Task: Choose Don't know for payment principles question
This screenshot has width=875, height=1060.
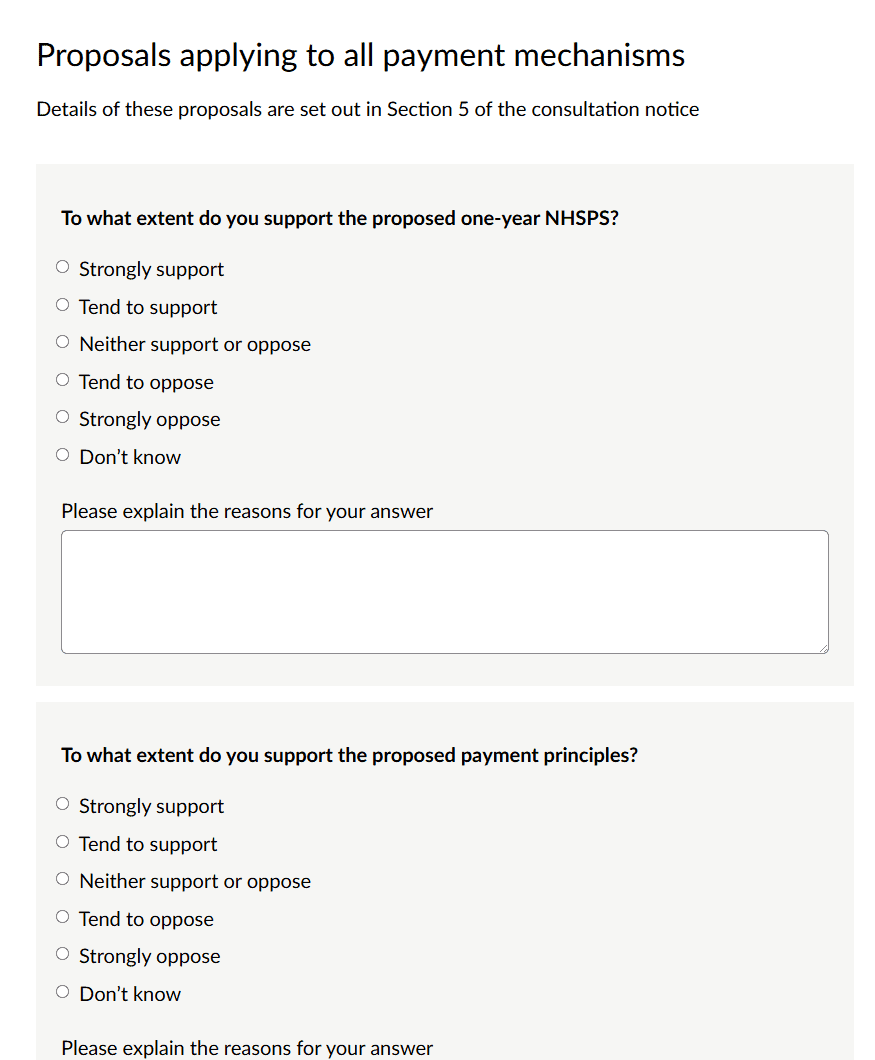Action: 63,993
